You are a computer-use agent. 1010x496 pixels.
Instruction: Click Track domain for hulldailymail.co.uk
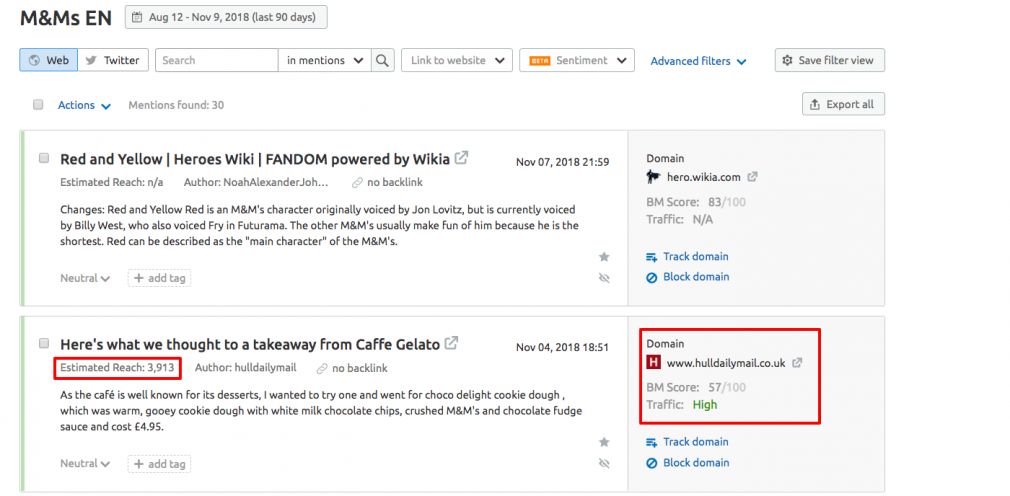(695, 442)
